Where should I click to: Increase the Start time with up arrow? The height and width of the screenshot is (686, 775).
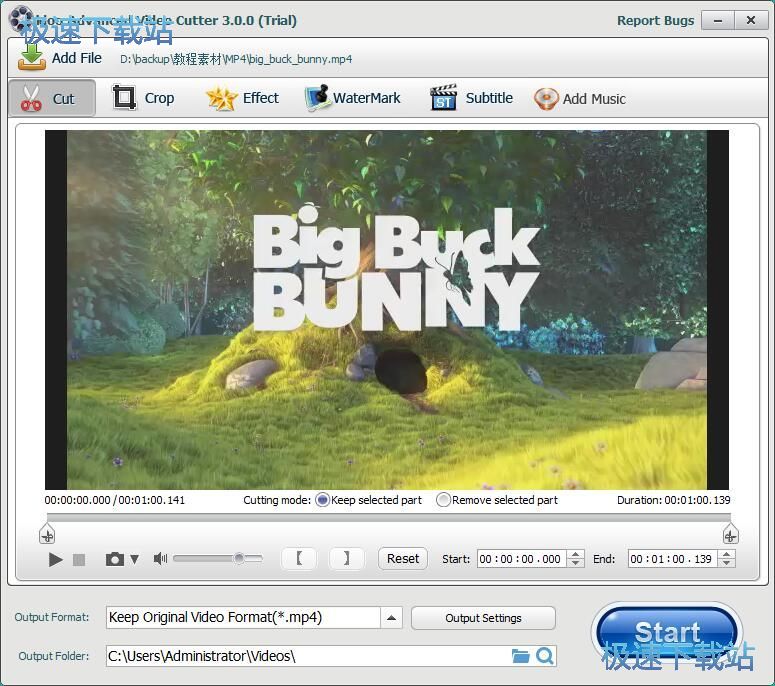575,554
